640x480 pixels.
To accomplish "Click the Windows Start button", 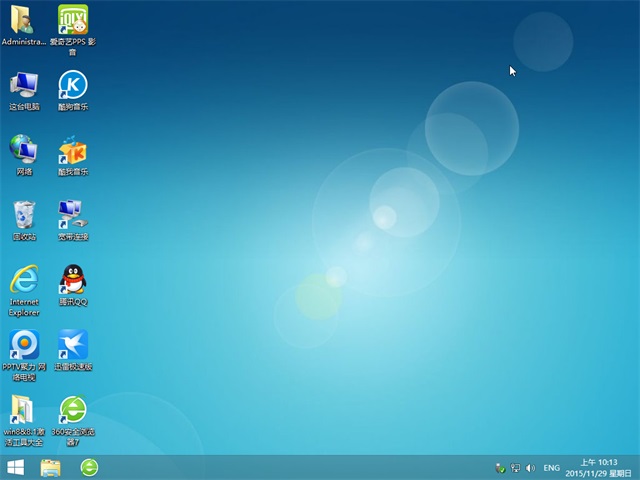I will (x=16, y=467).
